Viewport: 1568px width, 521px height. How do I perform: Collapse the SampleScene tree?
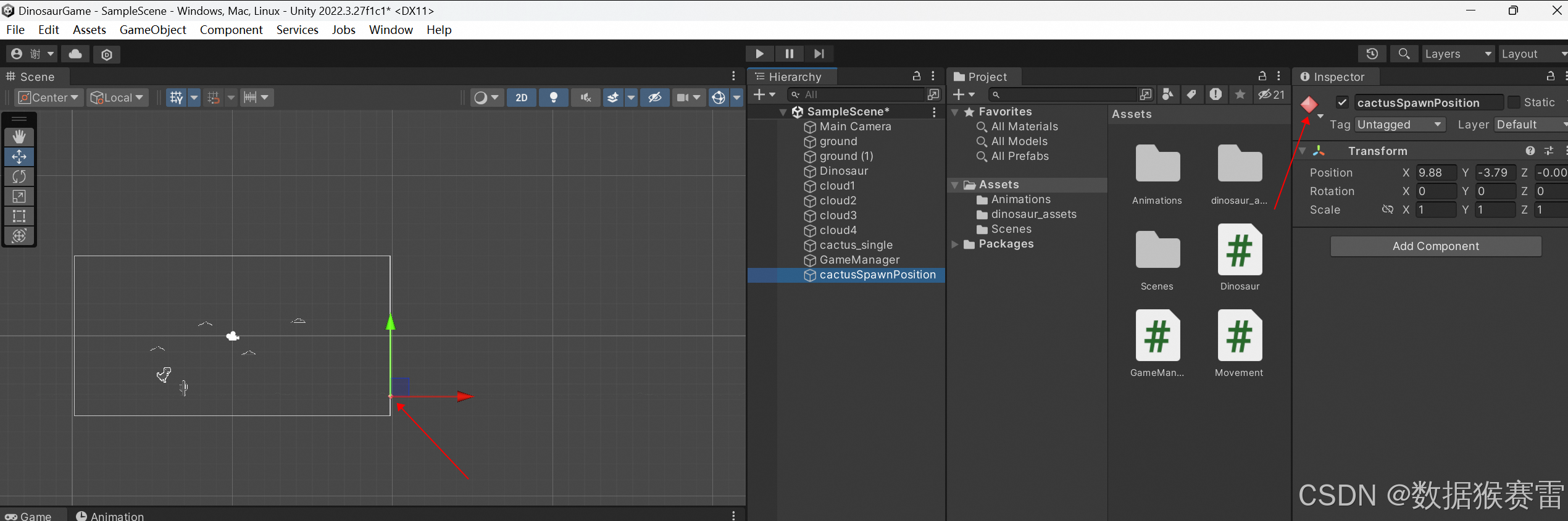783,112
